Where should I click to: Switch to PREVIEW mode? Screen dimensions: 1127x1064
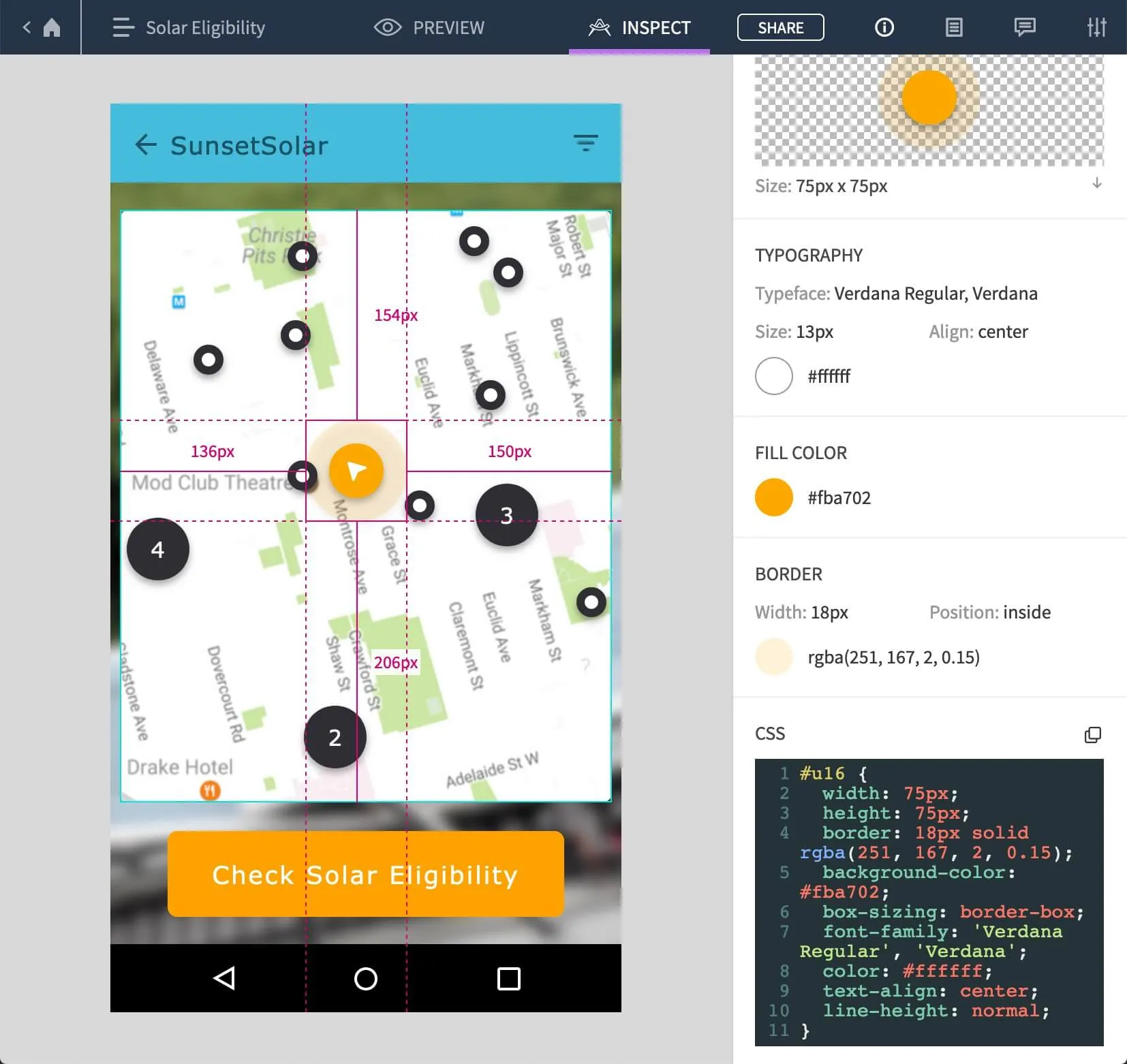coord(429,27)
